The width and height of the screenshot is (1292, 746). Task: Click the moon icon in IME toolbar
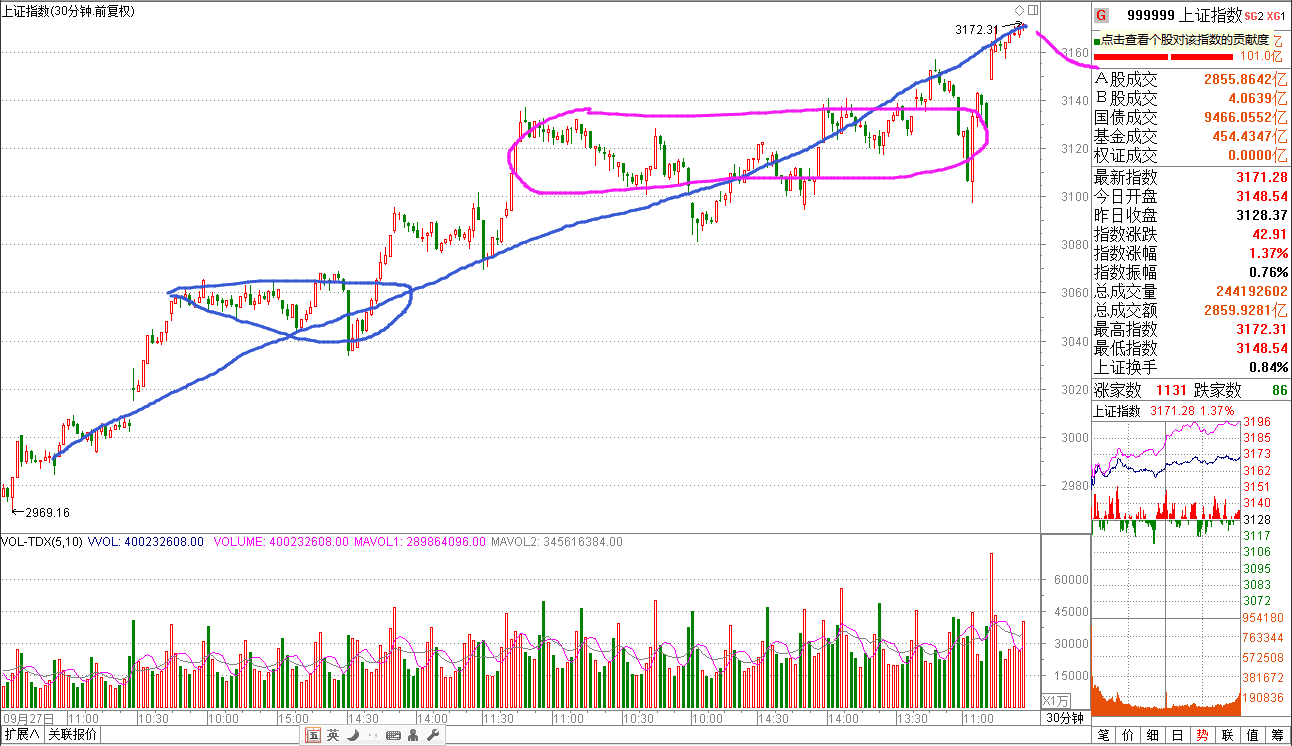[x=351, y=736]
